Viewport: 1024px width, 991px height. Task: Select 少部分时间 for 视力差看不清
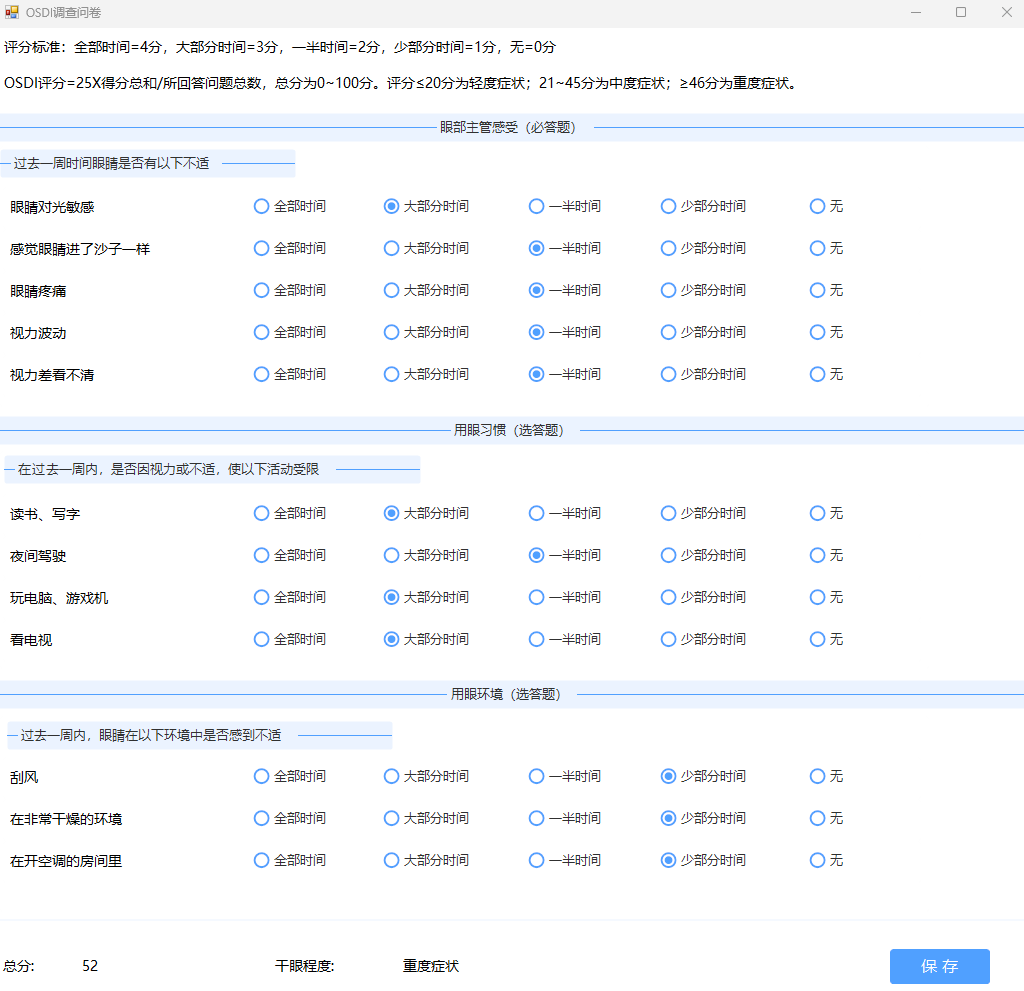click(x=667, y=374)
